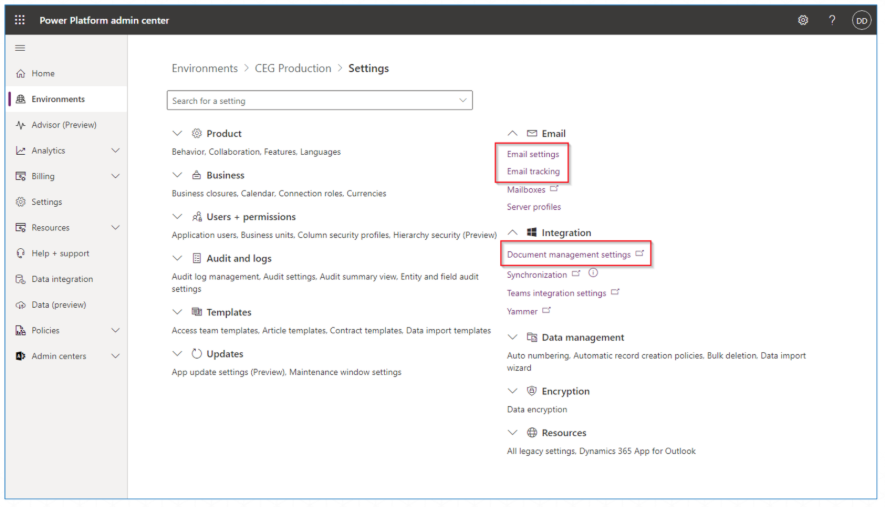This screenshot has width=886, height=507.
Task: Click the info icon beside Synchronization
Action: 592,274
